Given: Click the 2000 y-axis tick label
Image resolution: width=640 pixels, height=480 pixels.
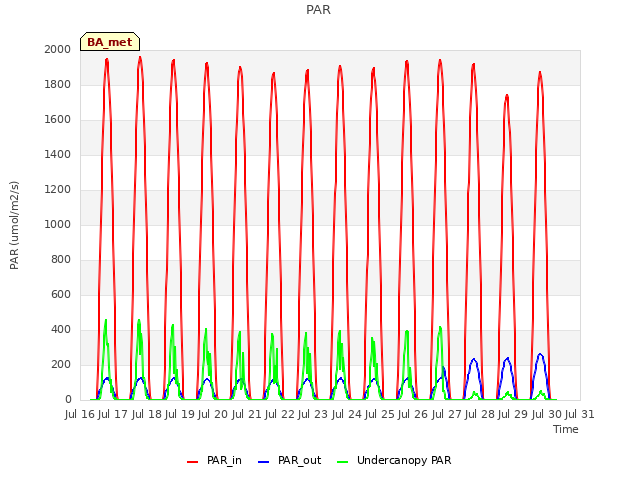Looking at the screenshot, I should 58,49.
